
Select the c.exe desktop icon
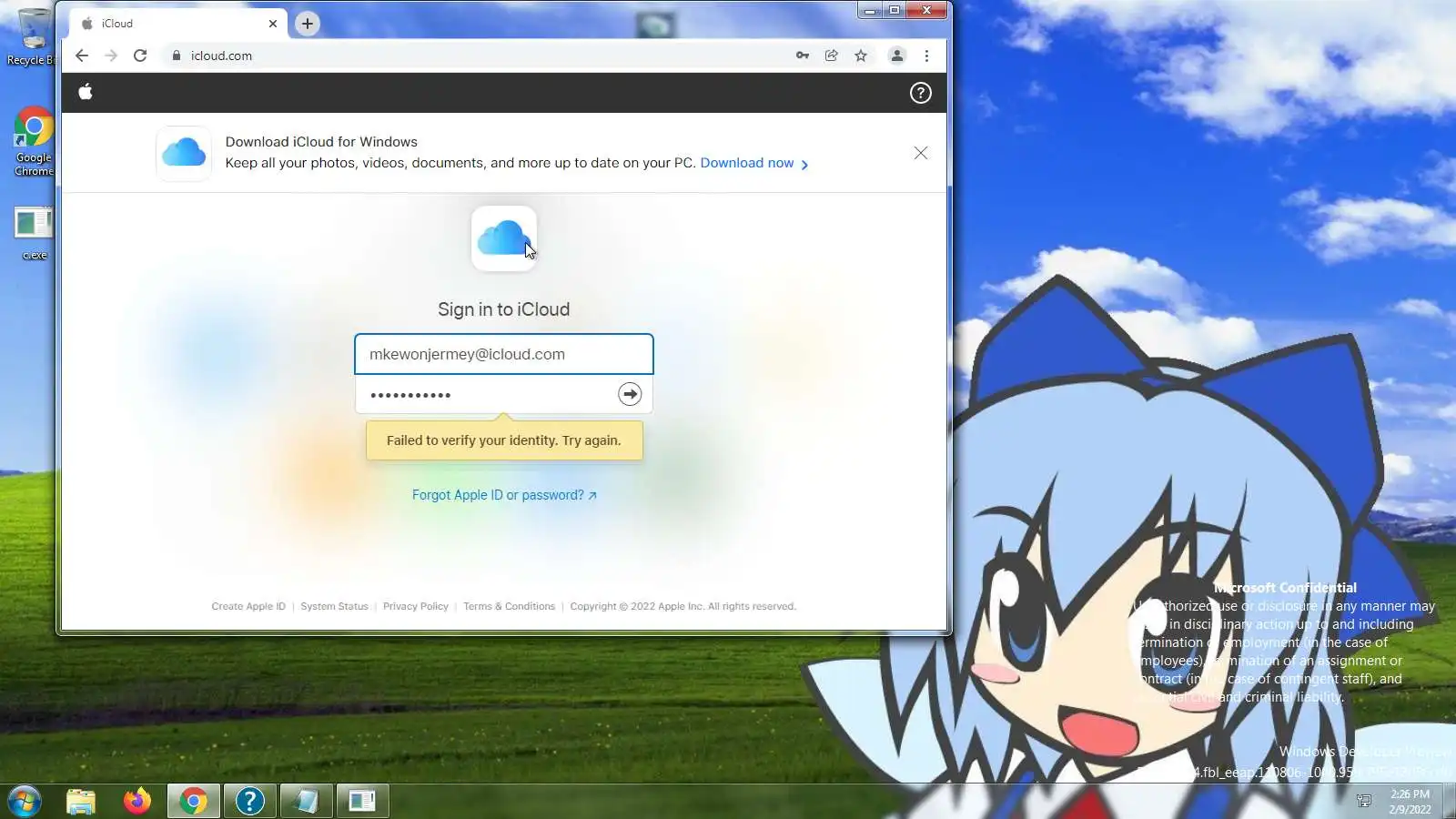(x=34, y=233)
